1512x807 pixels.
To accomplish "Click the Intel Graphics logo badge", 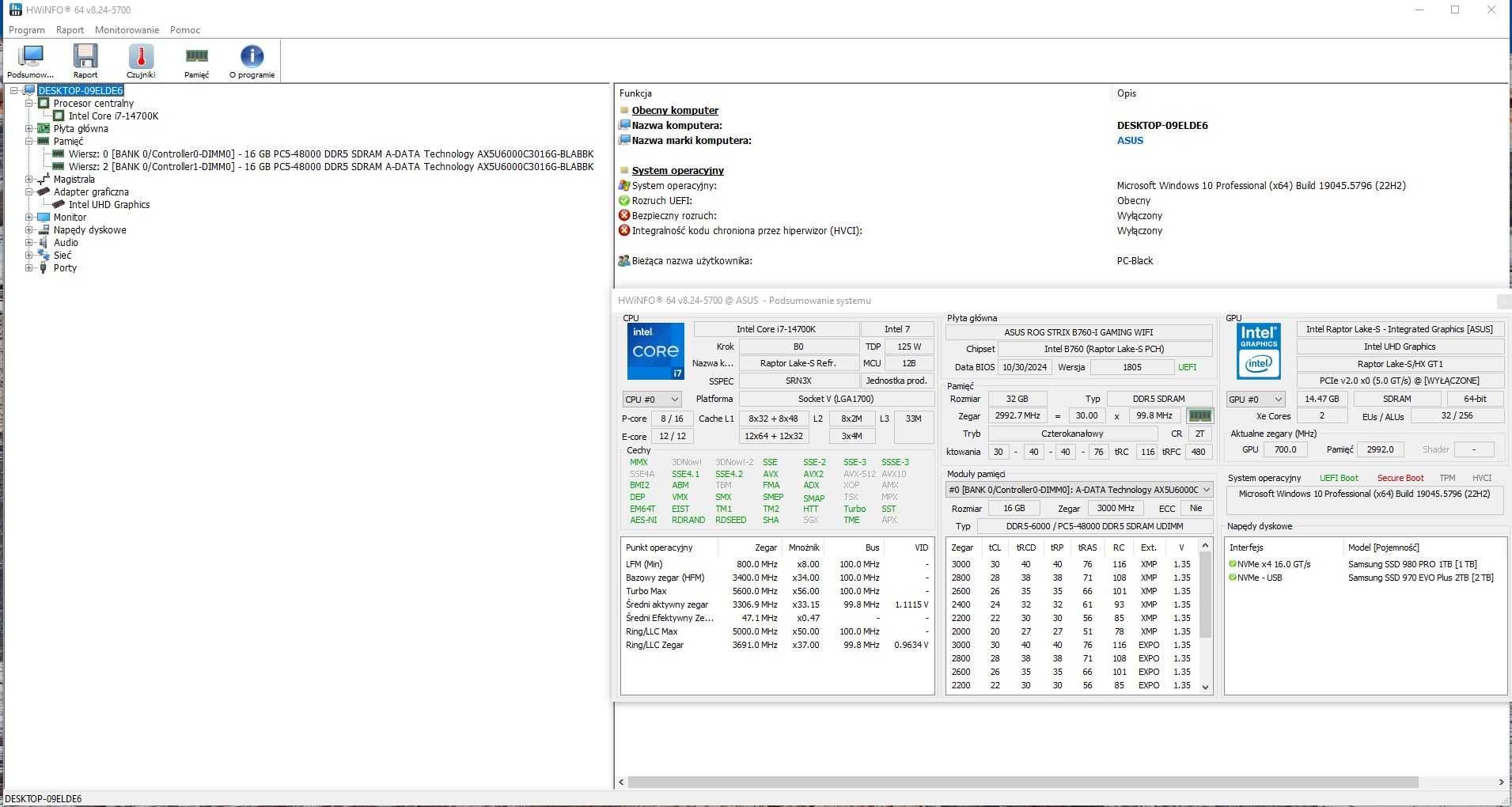I will 1259,351.
